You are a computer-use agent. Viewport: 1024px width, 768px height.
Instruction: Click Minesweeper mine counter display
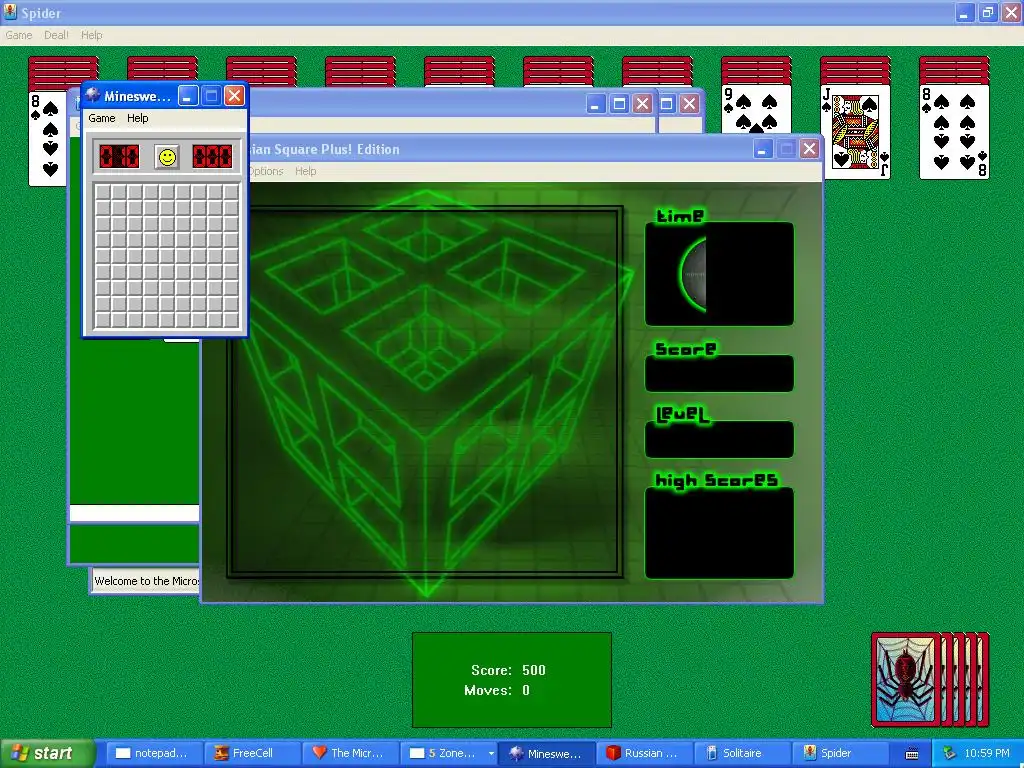tap(119, 157)
